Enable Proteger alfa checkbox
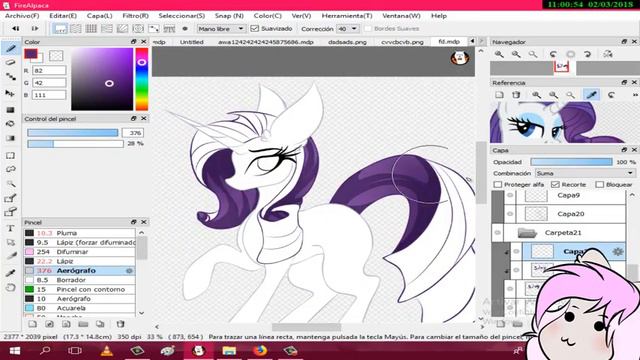 [x=498, y=184]
